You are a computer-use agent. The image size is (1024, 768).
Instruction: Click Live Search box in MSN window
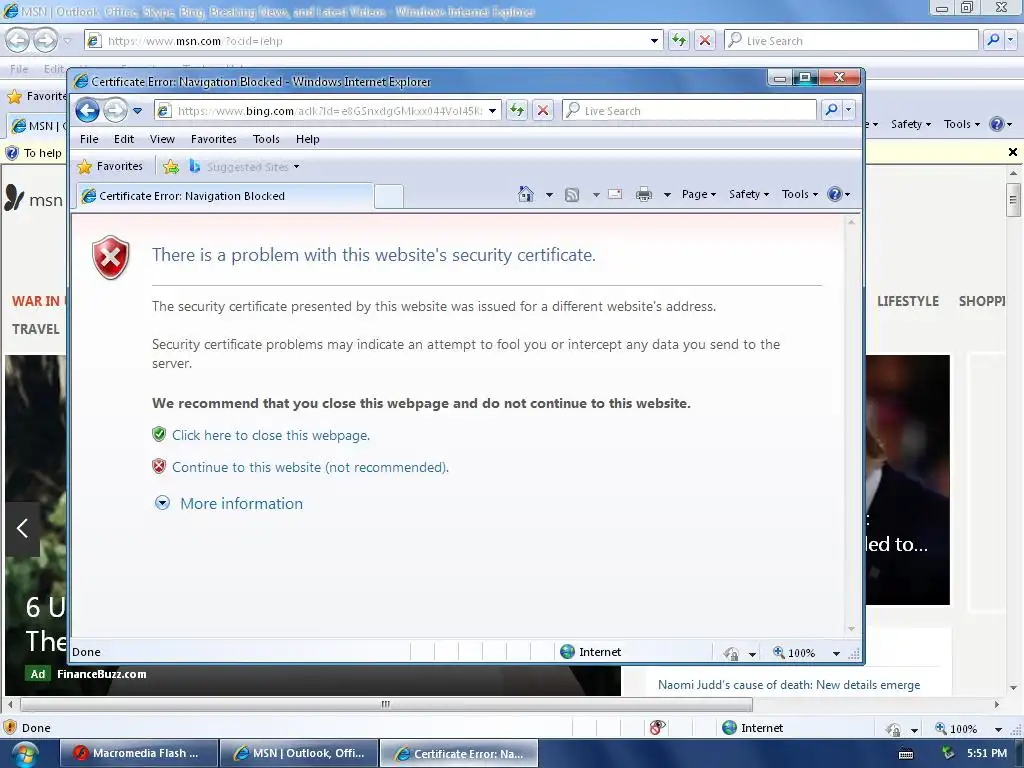851,40
